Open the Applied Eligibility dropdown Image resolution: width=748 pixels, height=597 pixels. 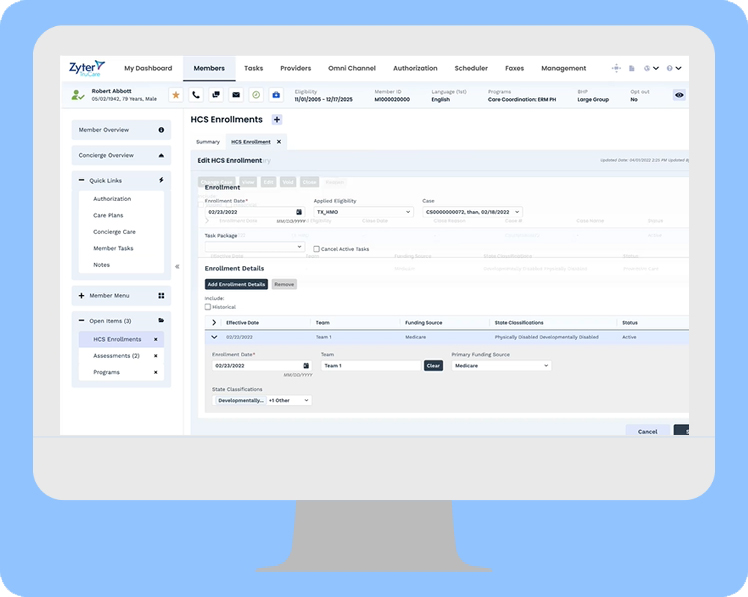point(362,212)
